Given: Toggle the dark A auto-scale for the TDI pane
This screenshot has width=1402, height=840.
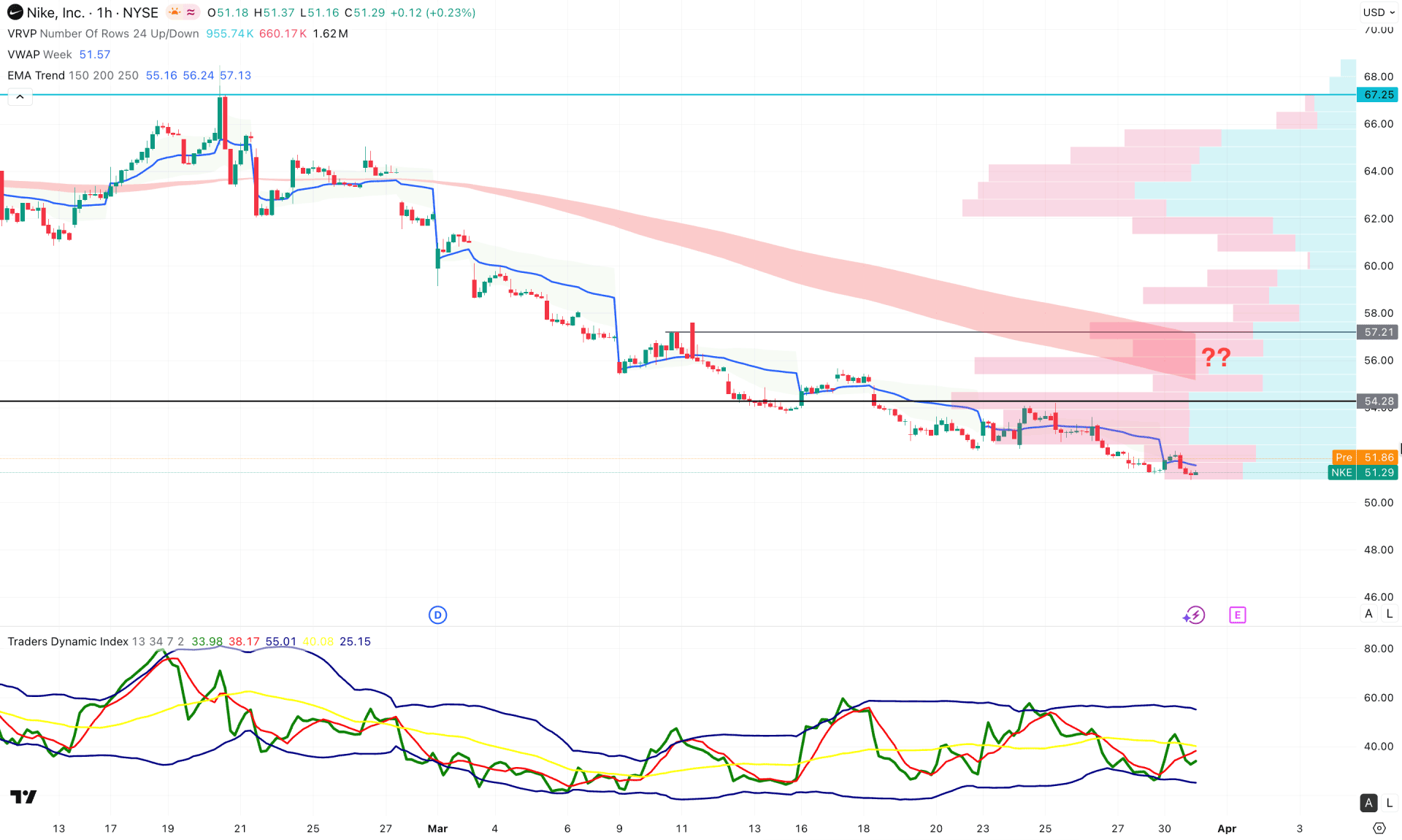Looking at the screenshot, I should tap(1369, 802).
